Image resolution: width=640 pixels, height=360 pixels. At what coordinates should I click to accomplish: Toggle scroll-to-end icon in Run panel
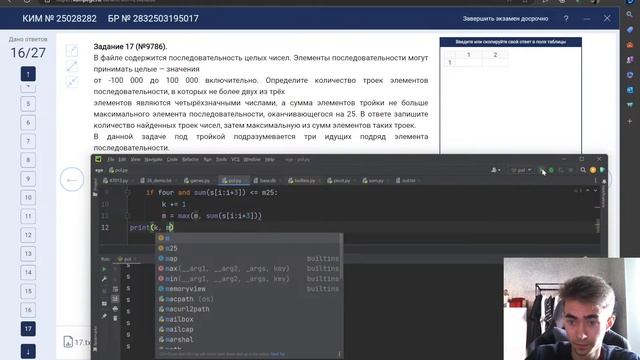[115, 299]
